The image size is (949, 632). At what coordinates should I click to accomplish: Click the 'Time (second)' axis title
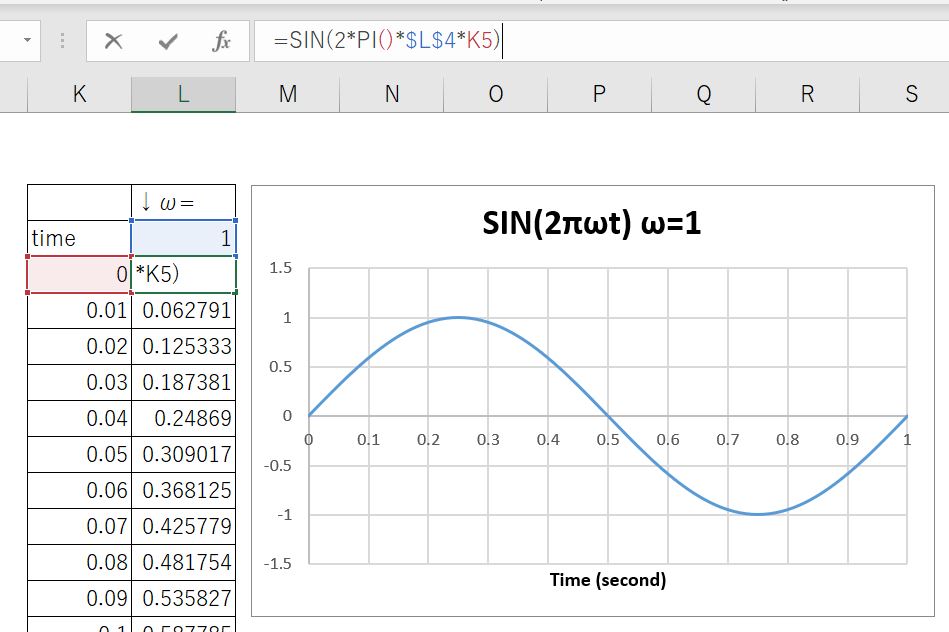click(x=608, y=580)
